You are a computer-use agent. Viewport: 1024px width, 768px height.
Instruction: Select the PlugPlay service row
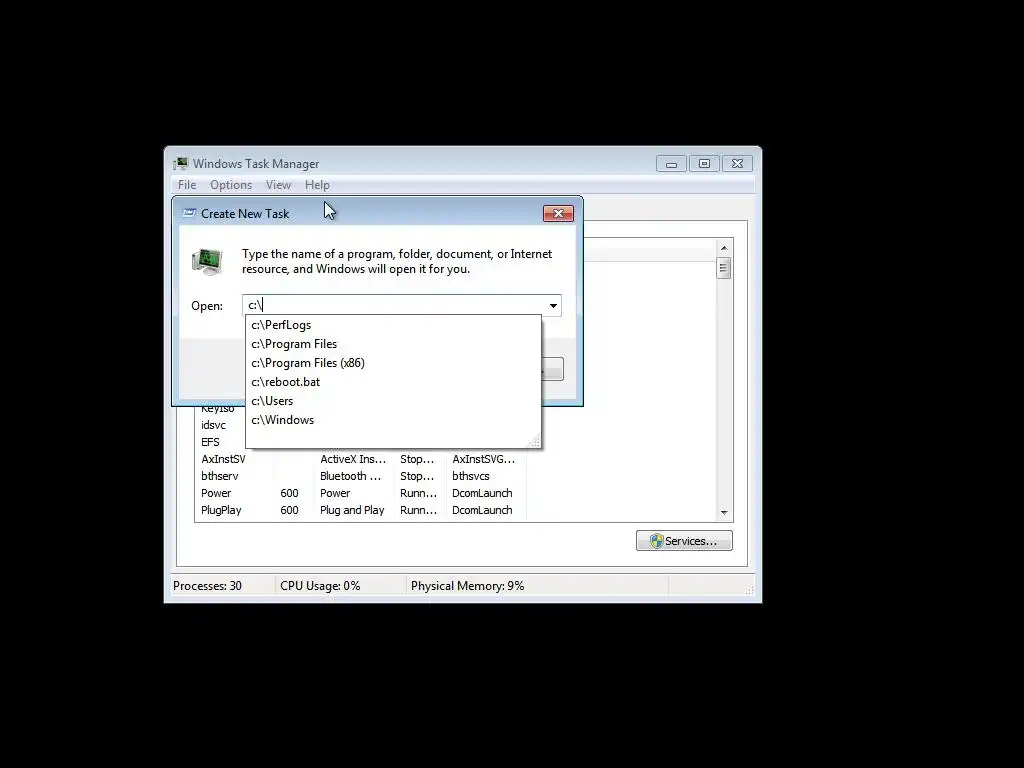(x=360, y=510)
